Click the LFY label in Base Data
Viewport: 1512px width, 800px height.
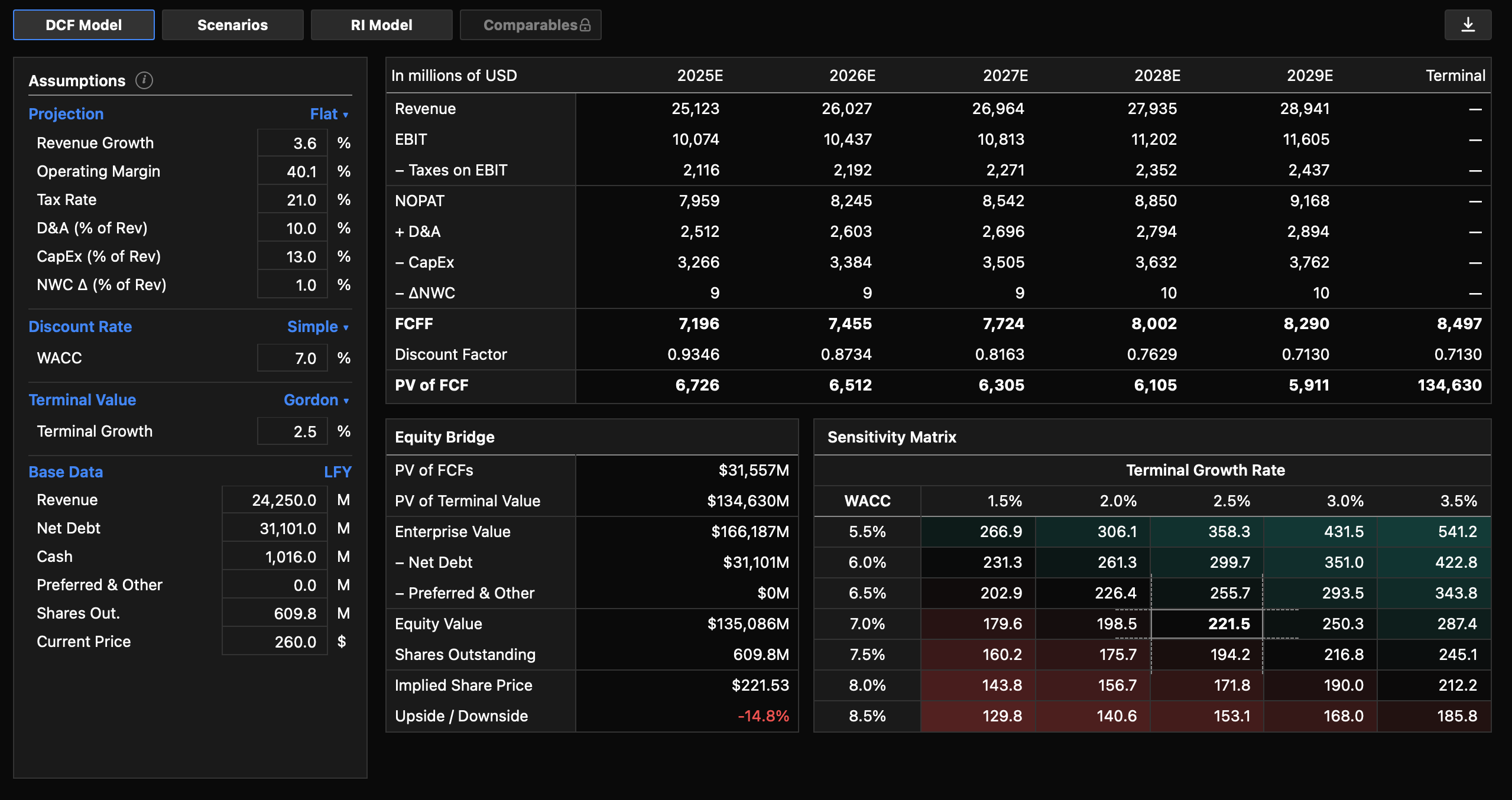tap(338, 471)
